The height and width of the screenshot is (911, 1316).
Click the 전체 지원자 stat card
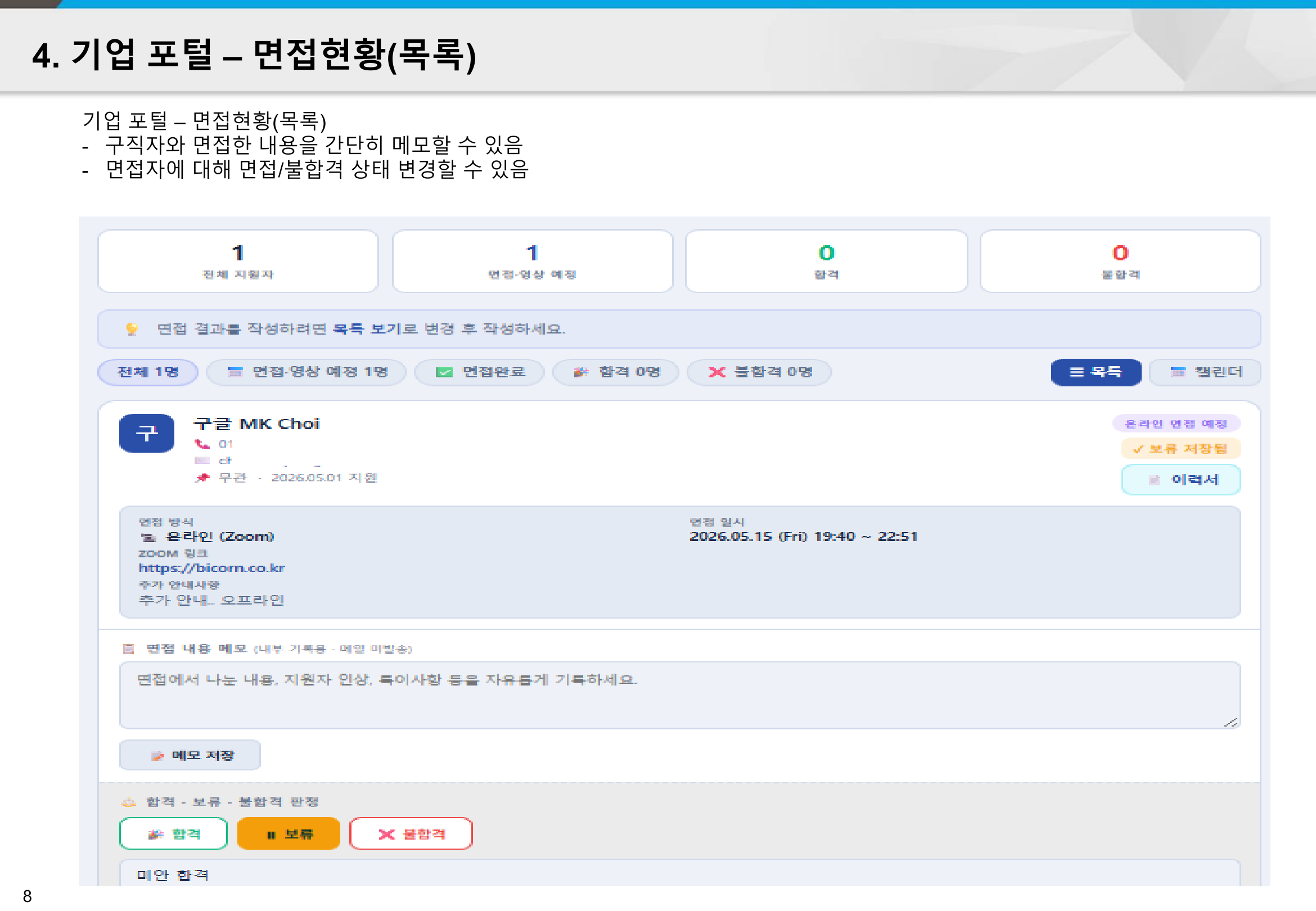pos(238,261)
